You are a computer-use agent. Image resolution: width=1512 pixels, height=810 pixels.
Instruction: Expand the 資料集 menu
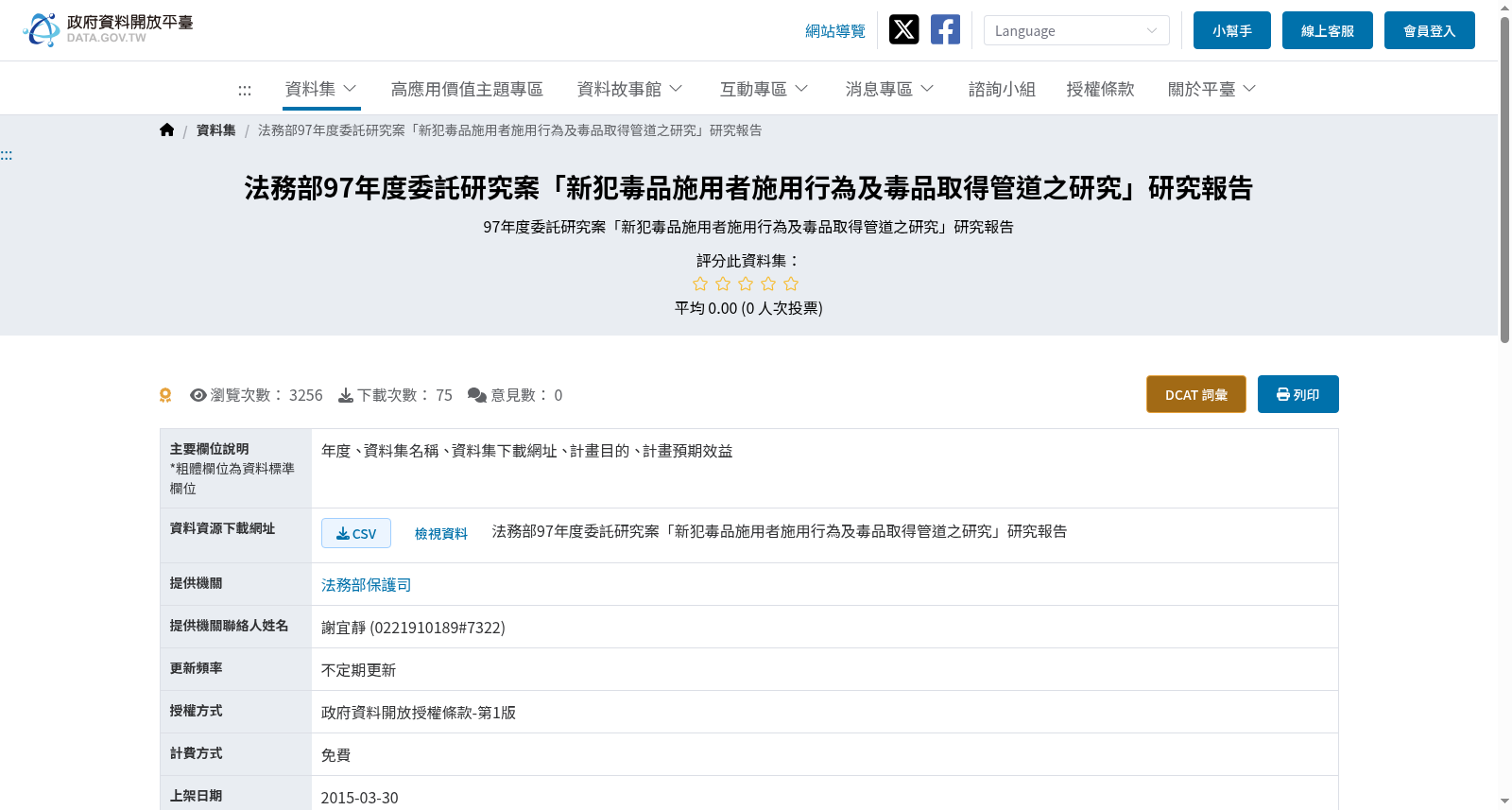tap(321, 89)
